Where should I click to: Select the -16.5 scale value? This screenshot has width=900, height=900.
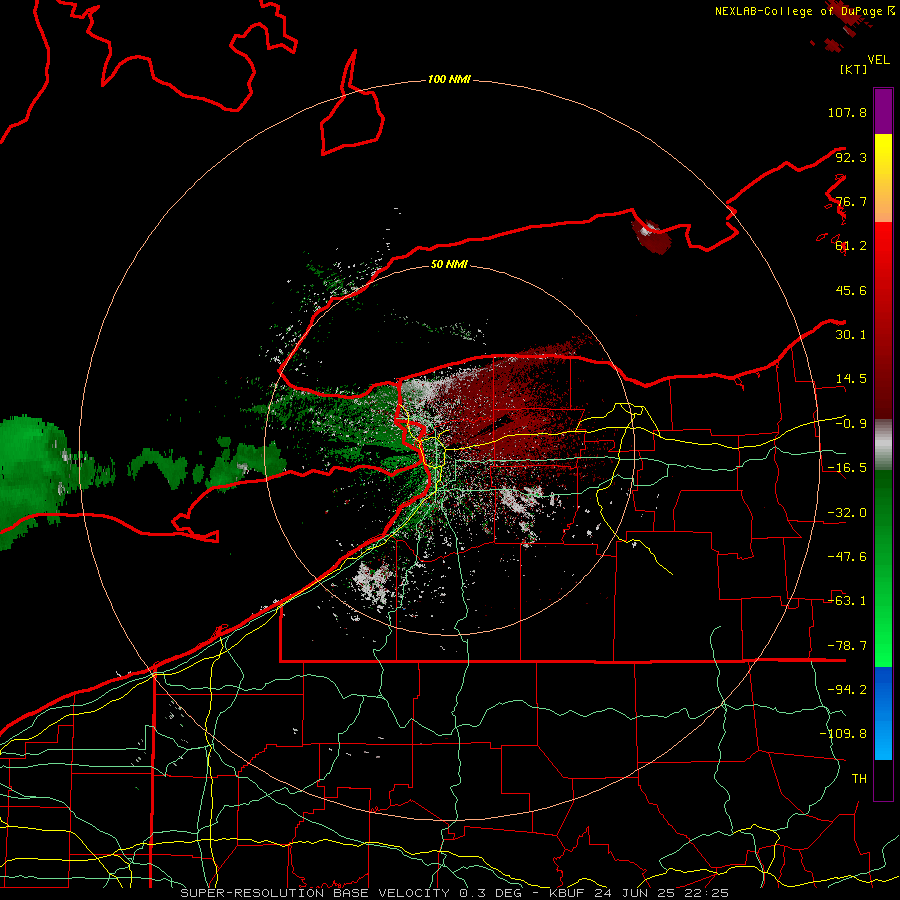(x=847, y=468)
